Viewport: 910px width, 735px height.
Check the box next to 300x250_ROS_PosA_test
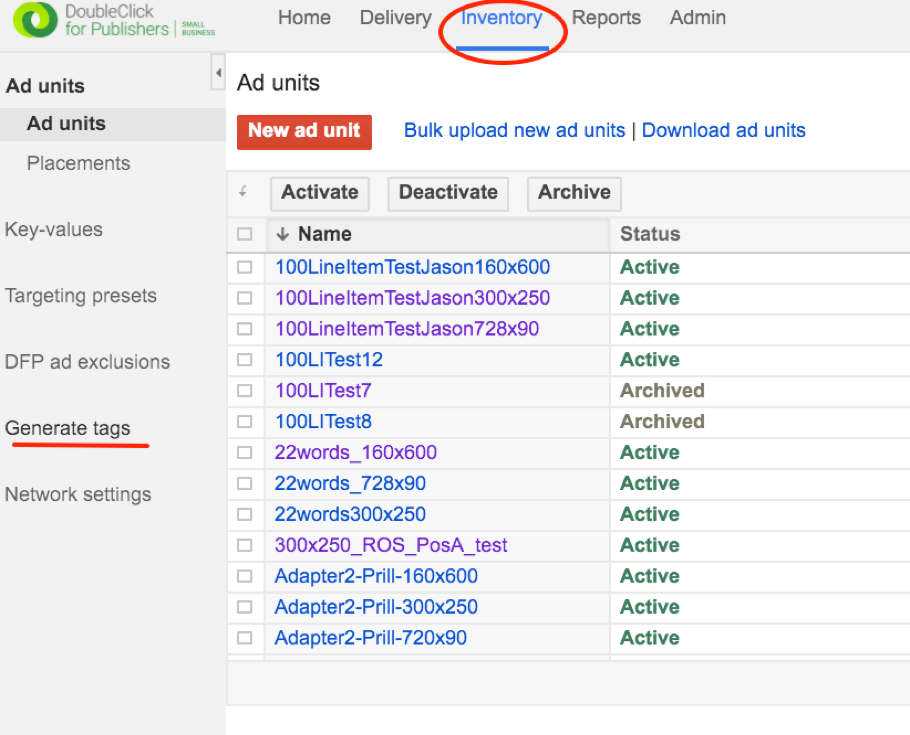point(245,545)
